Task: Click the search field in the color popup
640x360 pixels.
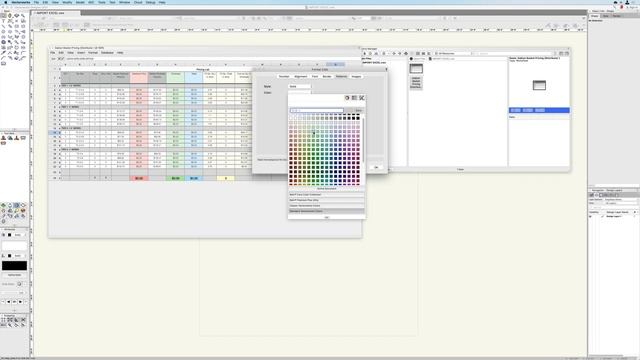Action: tap(316, 111)
